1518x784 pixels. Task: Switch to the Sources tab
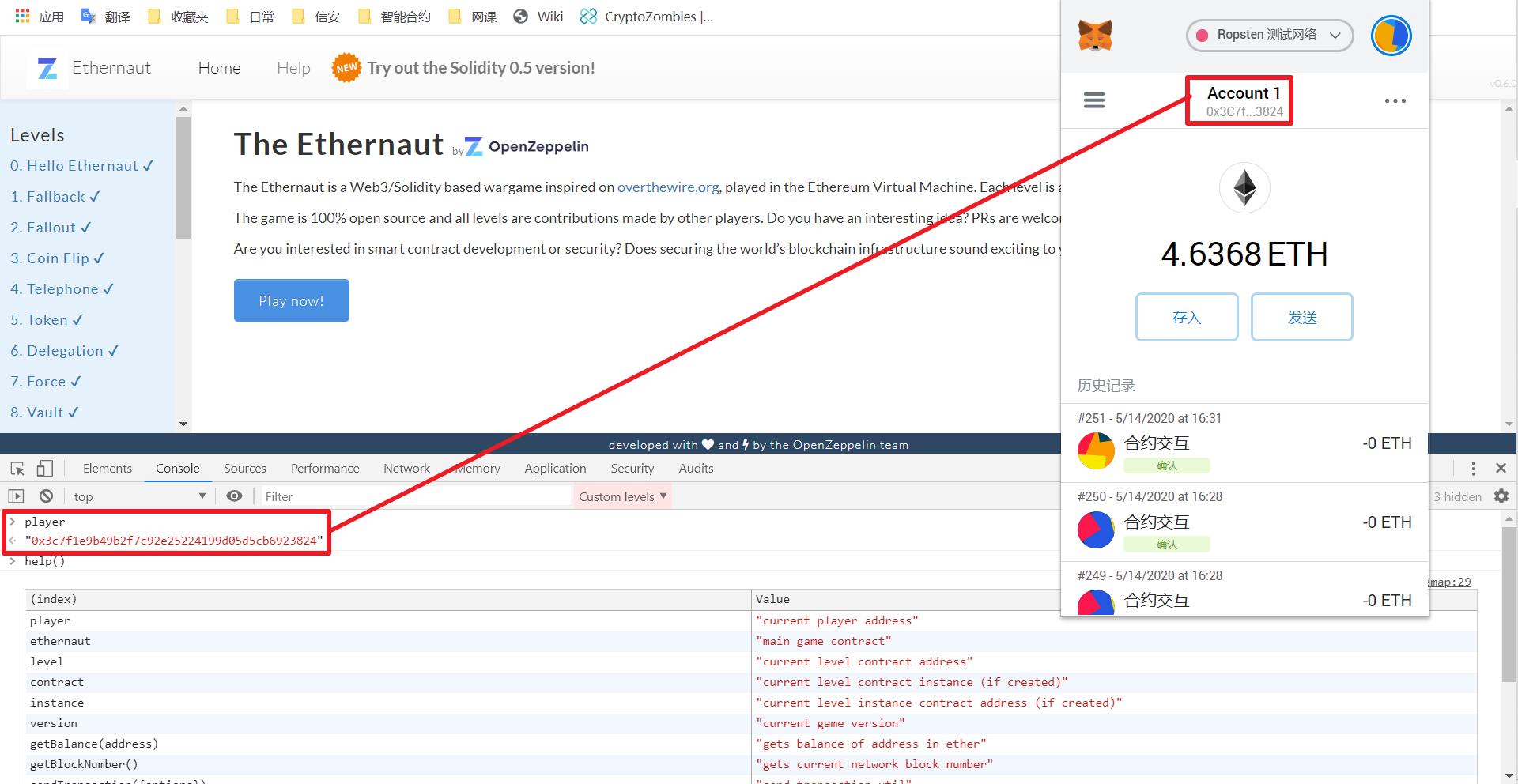point(245,469)
